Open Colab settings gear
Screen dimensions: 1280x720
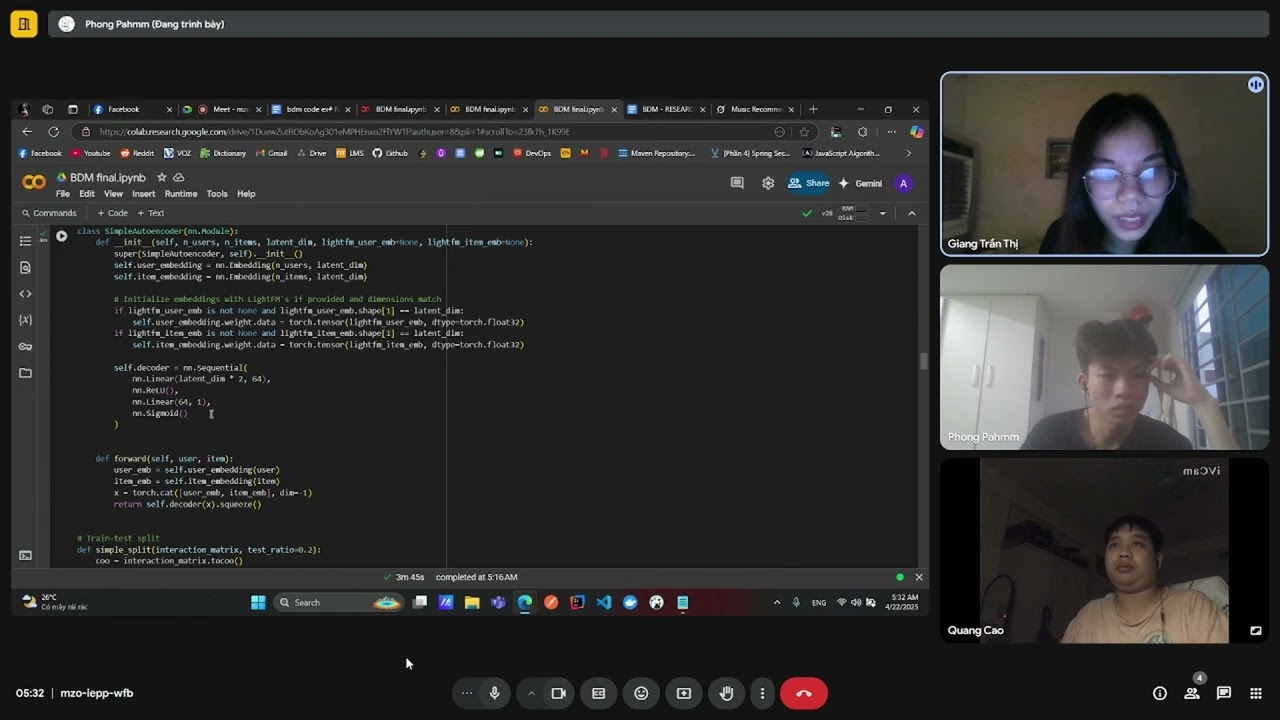[x=768, y=183]
